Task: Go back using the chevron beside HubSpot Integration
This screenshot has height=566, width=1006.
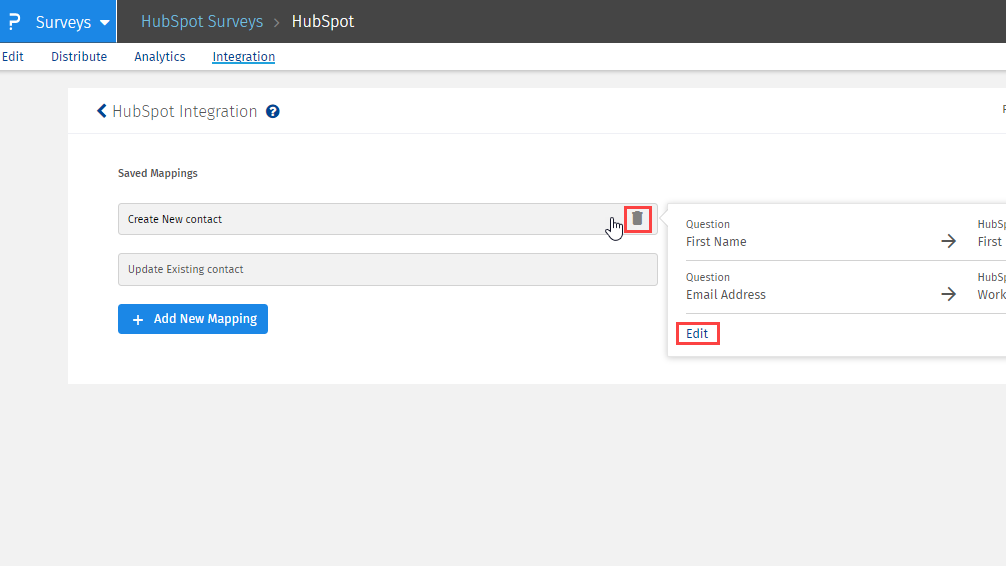Action: click(101, 111)
